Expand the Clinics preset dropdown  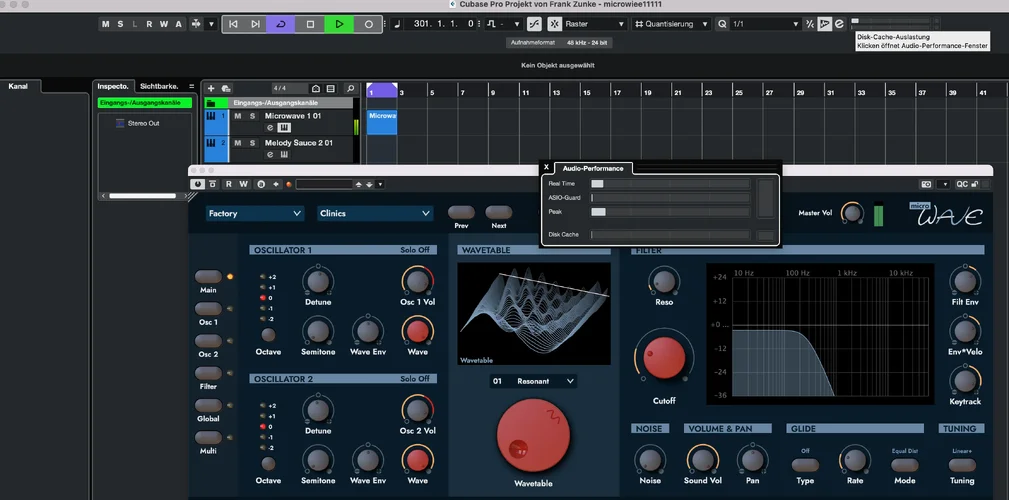pos(374,213)
